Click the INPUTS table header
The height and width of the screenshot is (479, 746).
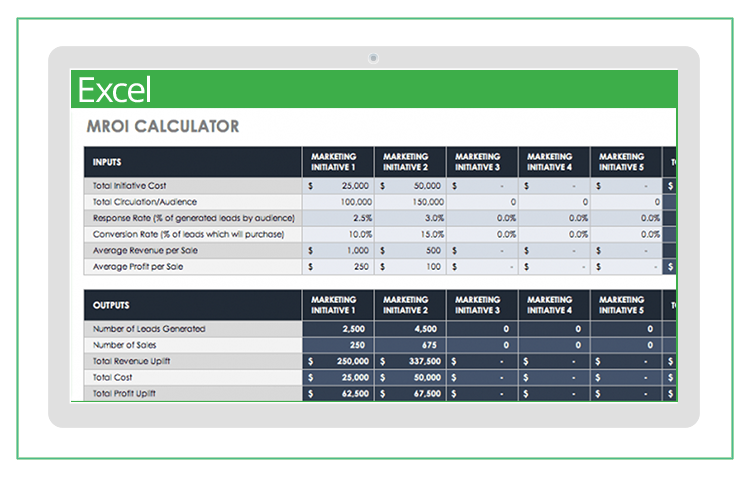click(108, 162)
